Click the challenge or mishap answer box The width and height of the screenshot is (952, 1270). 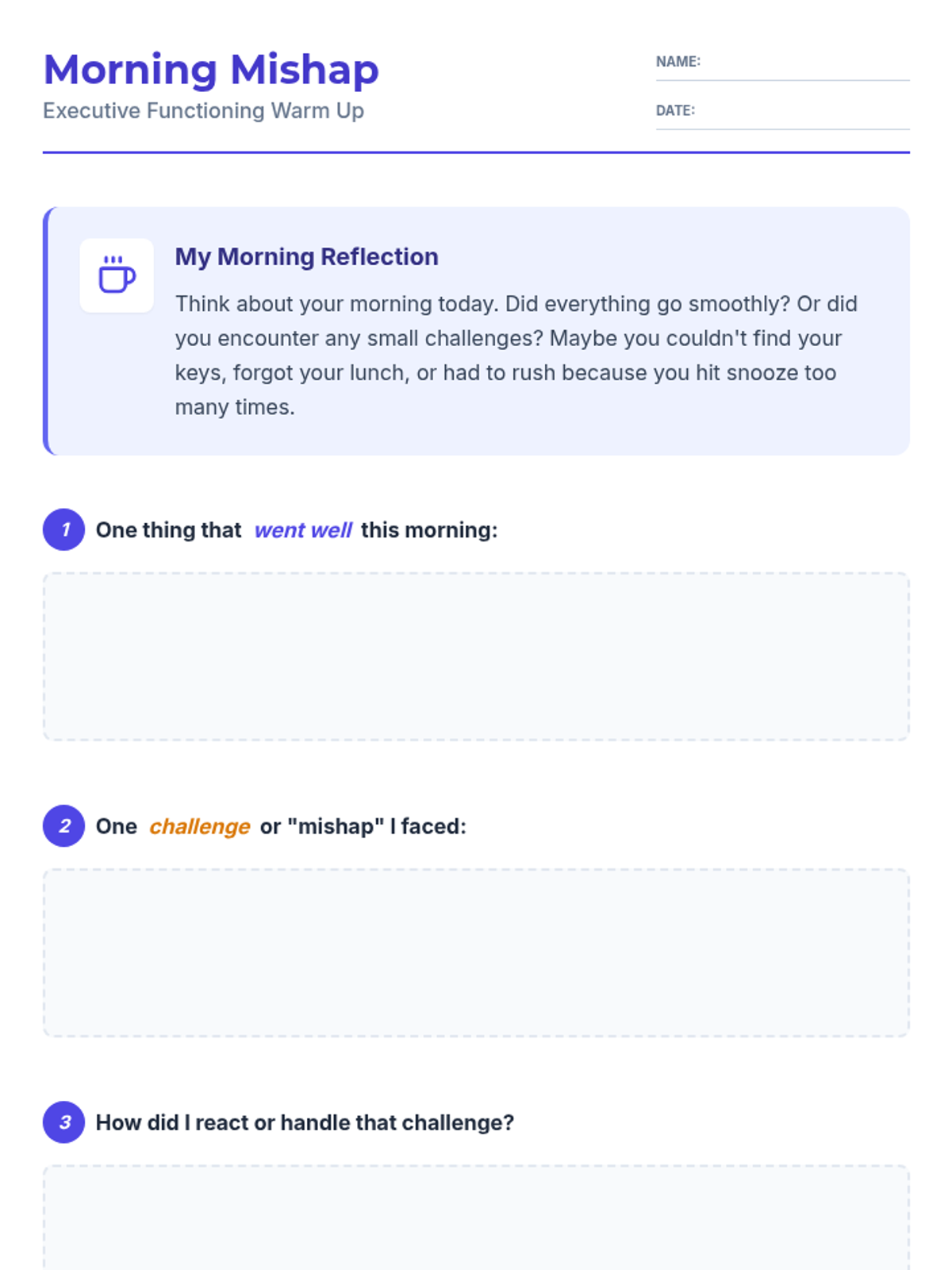476,952
